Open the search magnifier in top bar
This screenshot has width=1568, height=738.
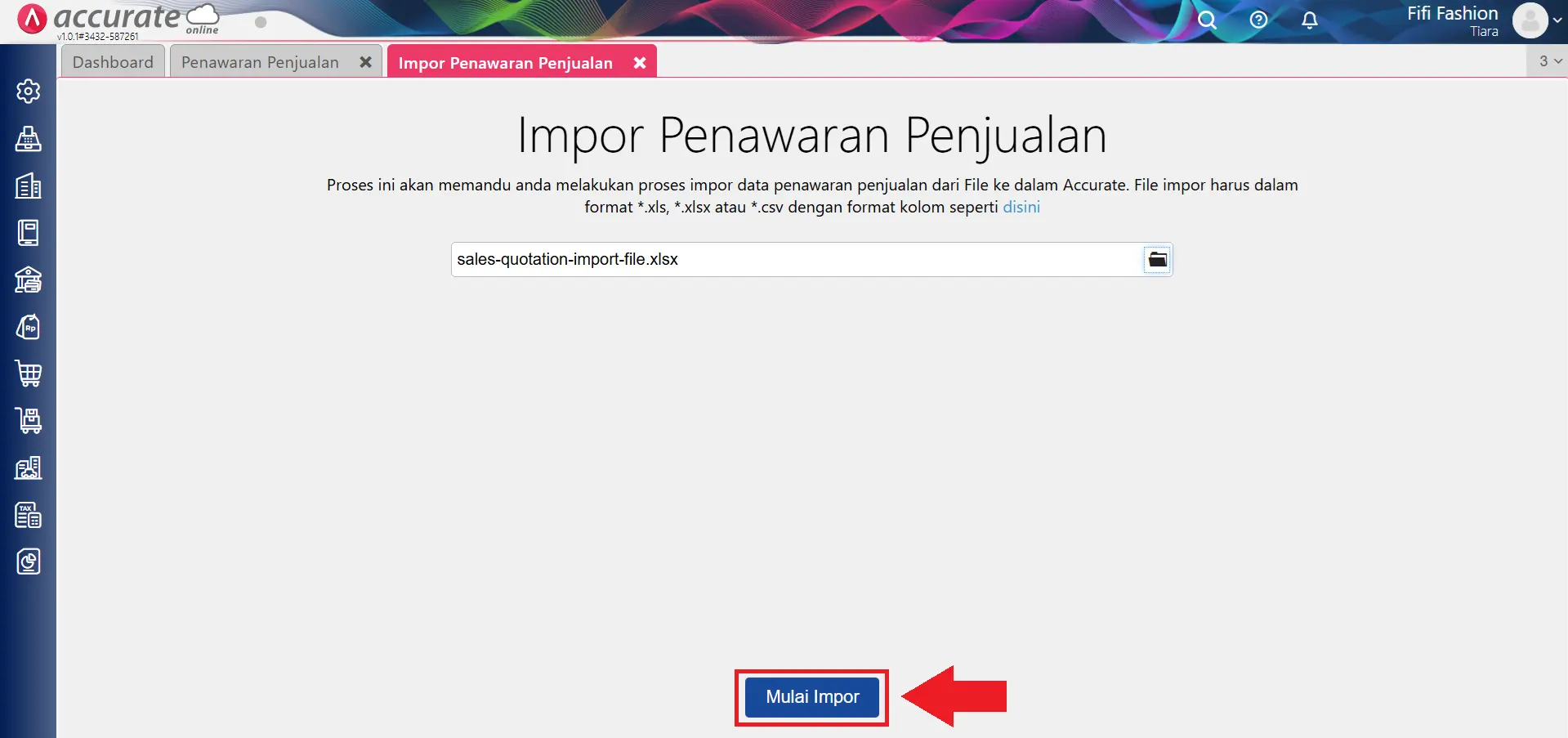pos(1208,20)
